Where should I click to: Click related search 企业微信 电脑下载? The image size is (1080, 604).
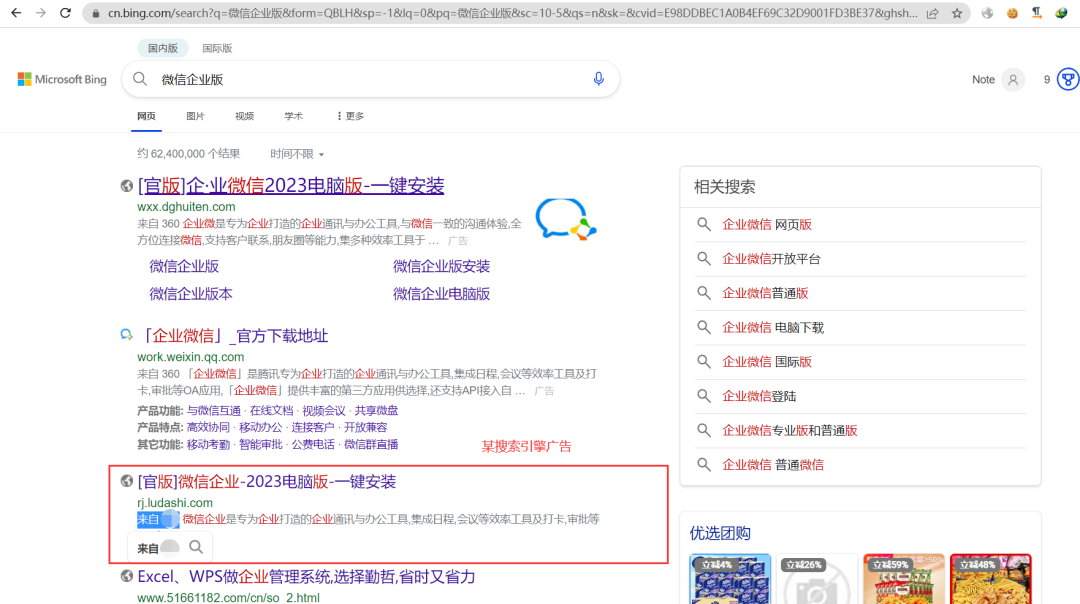click(x=773, y=328)
